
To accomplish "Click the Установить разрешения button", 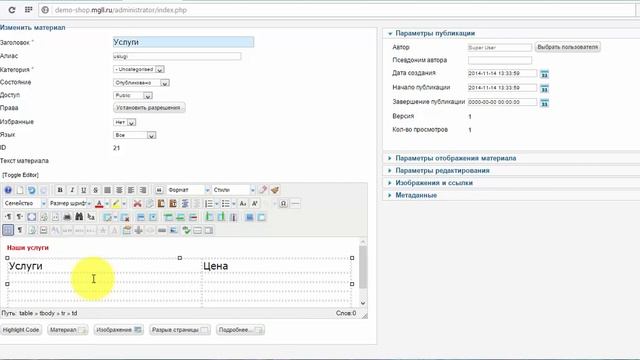I will pos(149,108).
